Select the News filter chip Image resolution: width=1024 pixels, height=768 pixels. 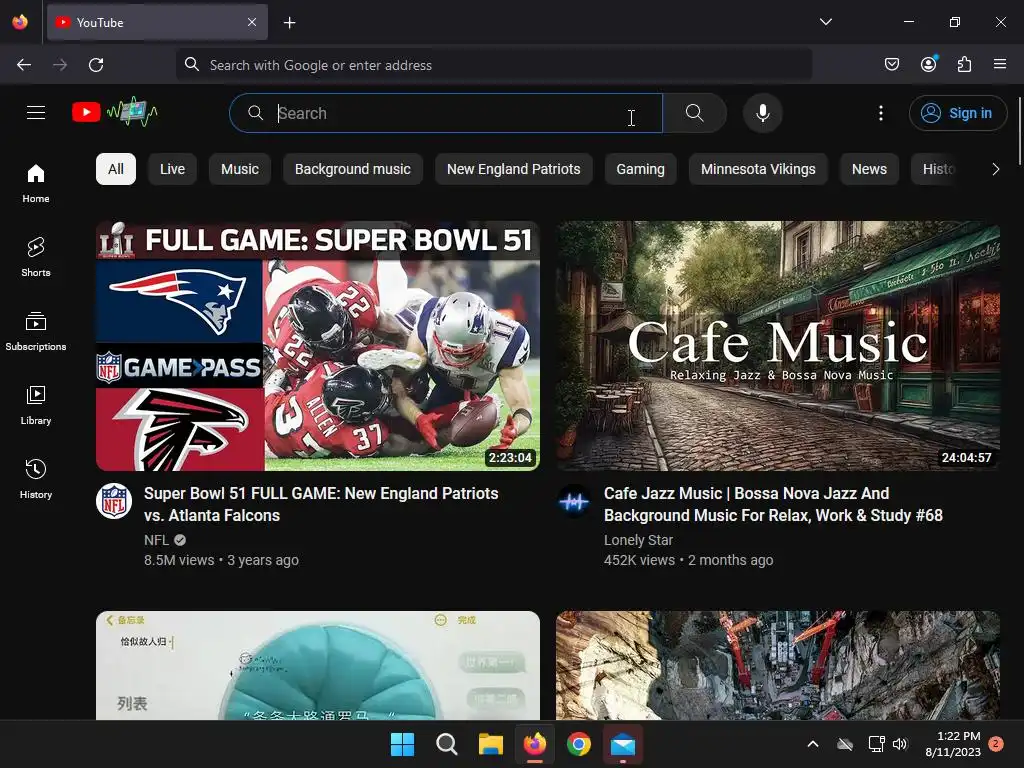[x=869, y=169]
